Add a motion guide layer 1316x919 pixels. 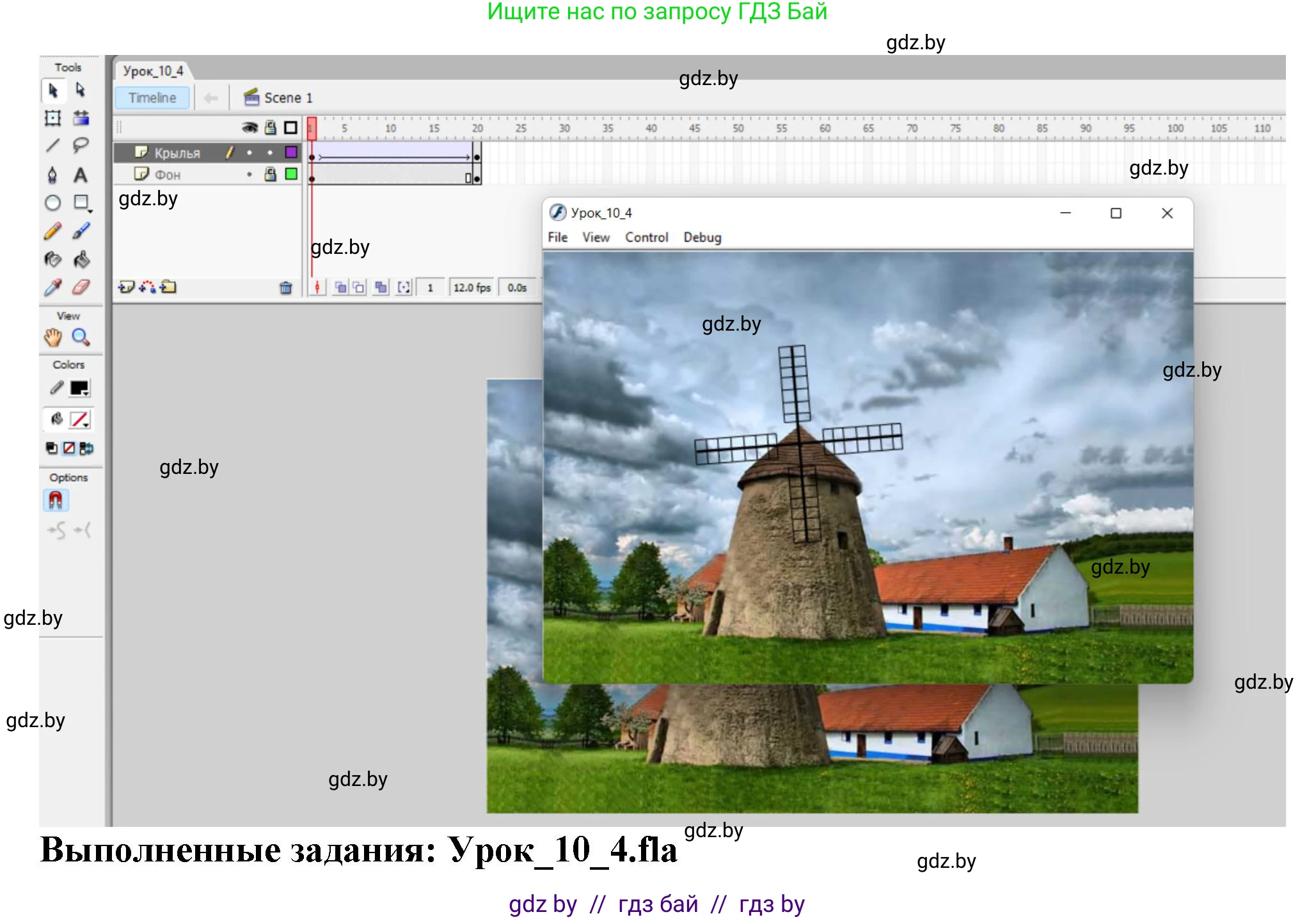click(x=147, y=287)
